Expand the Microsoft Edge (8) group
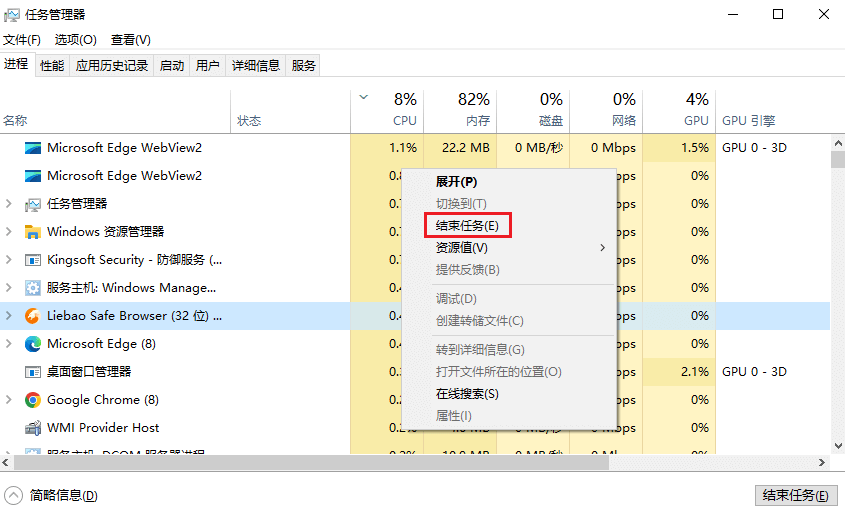845x517 pixels. [x=8, y=344]
